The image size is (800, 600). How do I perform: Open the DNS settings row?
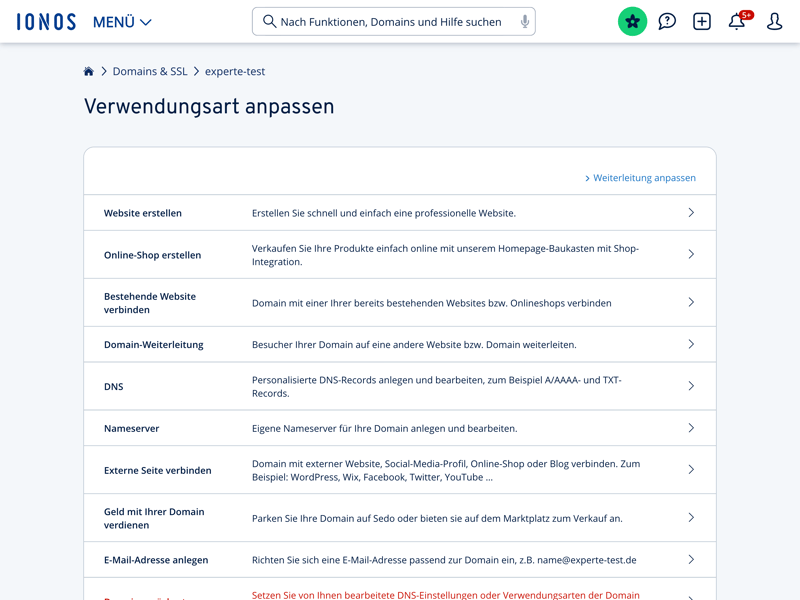(114, 386)
